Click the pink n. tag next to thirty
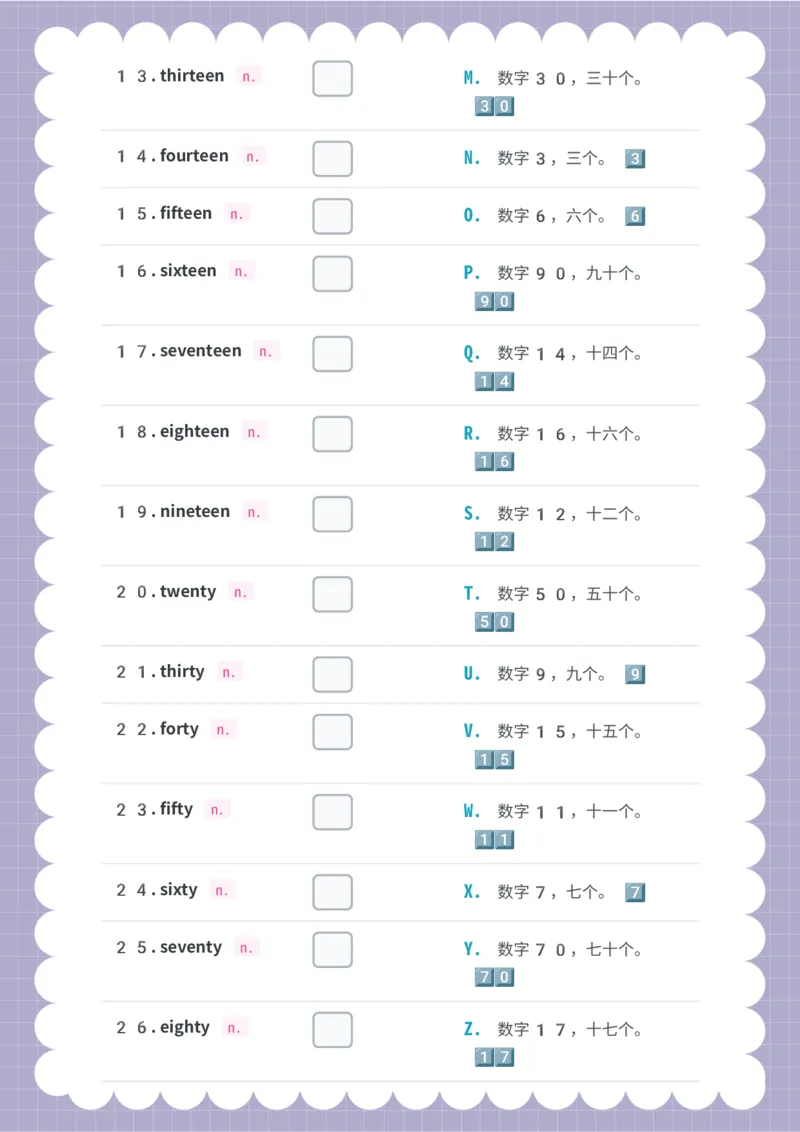800x1132 pixels. tap(229, 672)
